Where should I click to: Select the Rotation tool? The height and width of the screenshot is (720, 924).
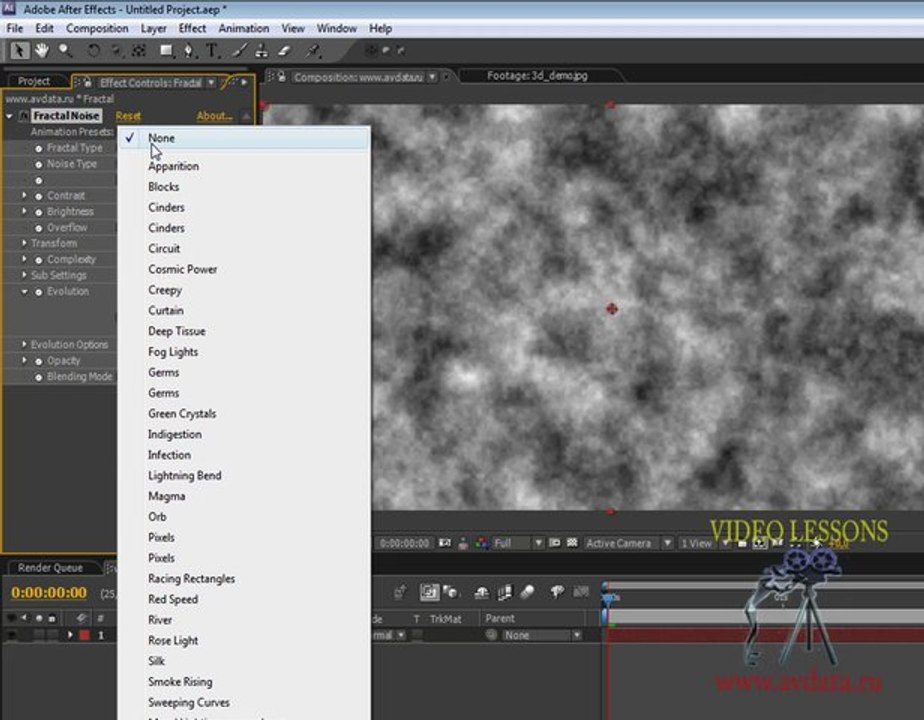point(93,51)
